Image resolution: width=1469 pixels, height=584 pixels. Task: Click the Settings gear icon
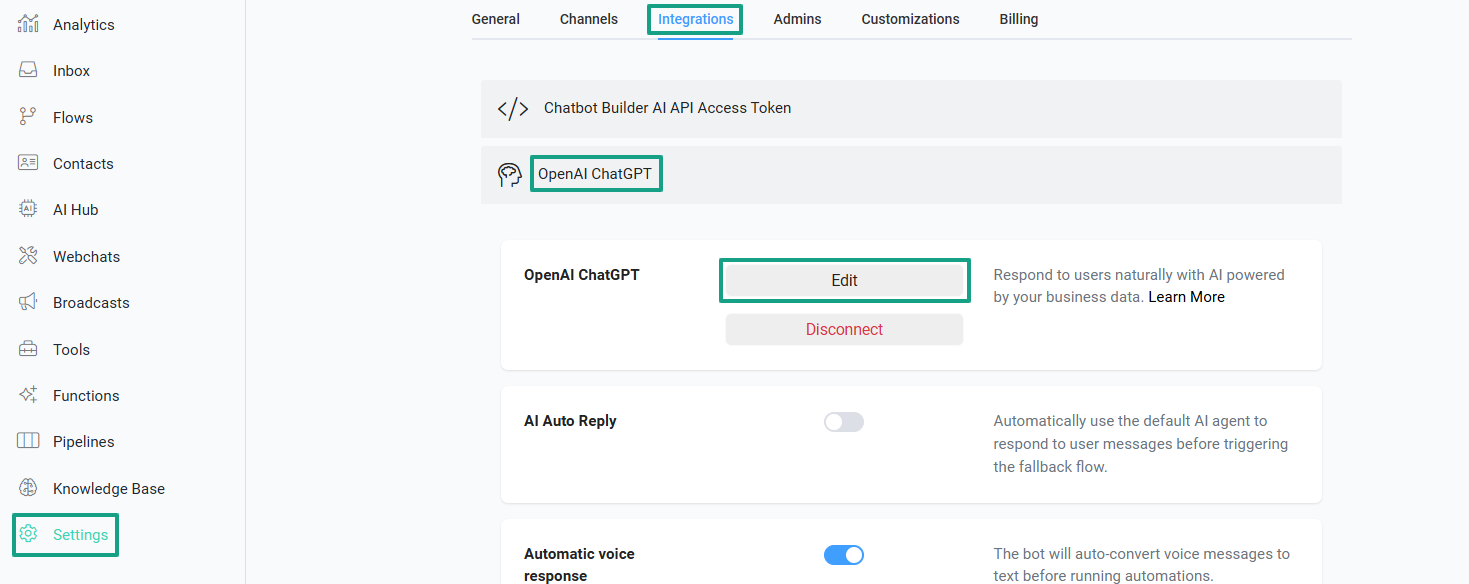28,534
